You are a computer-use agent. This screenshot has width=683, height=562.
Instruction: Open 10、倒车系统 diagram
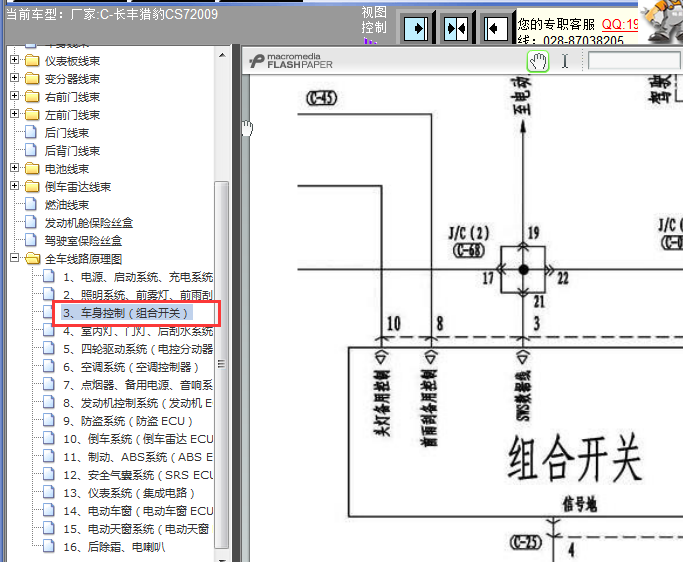pos(138,439)
